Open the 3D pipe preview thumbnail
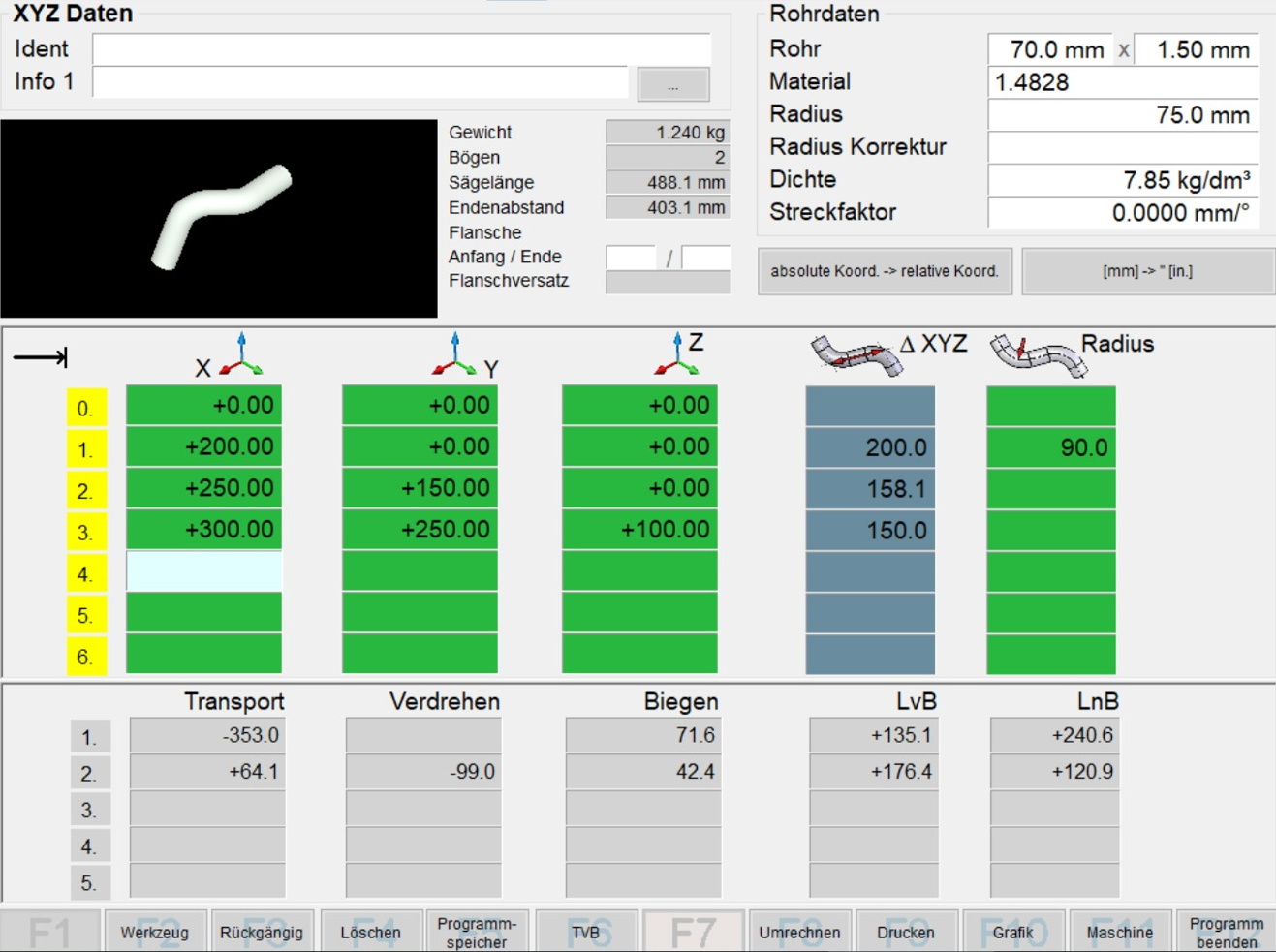Viewport: 1276px width, 952px height. [219, 219]
